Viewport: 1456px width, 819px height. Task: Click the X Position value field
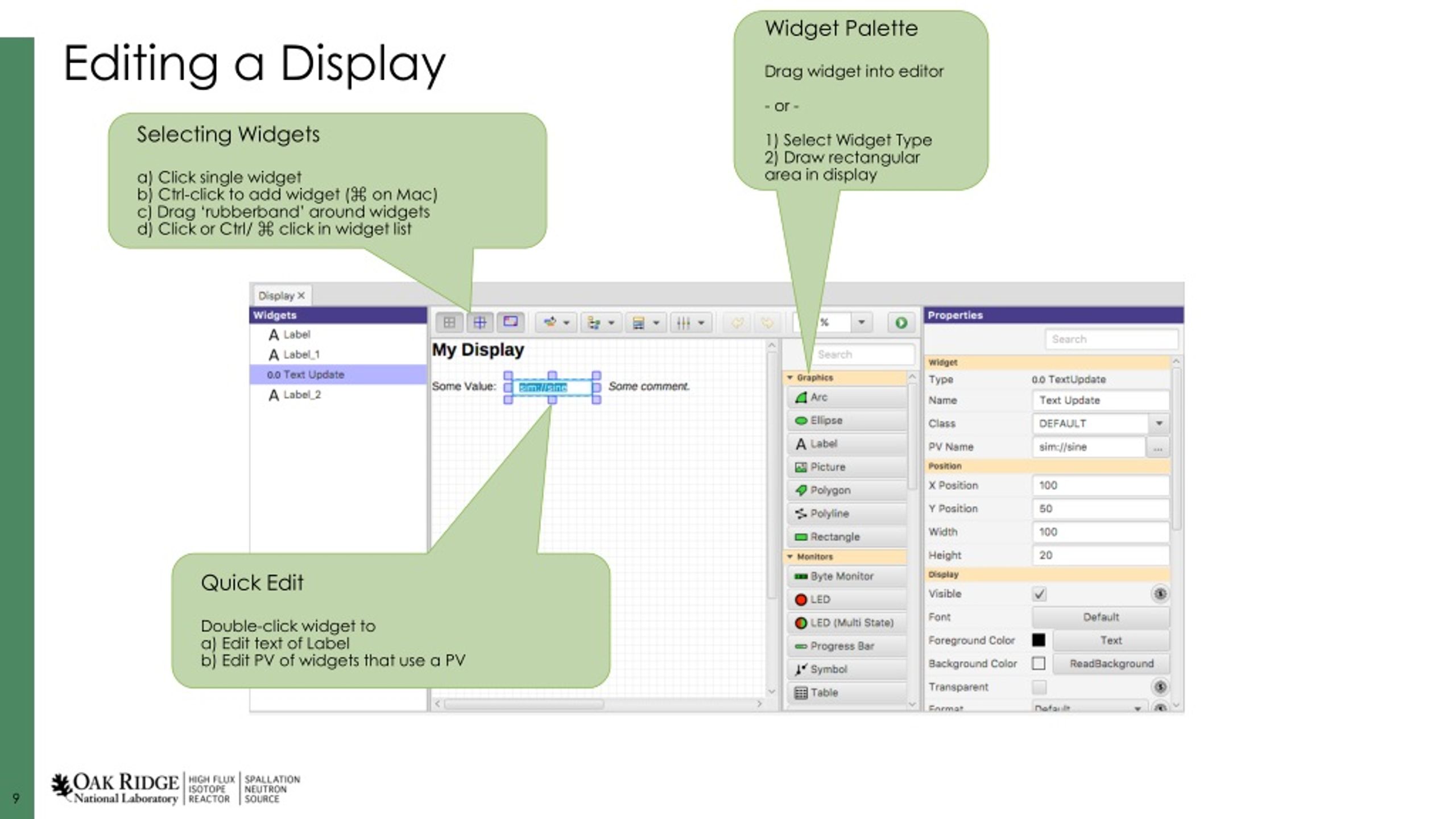click(x=1101, y=486)
